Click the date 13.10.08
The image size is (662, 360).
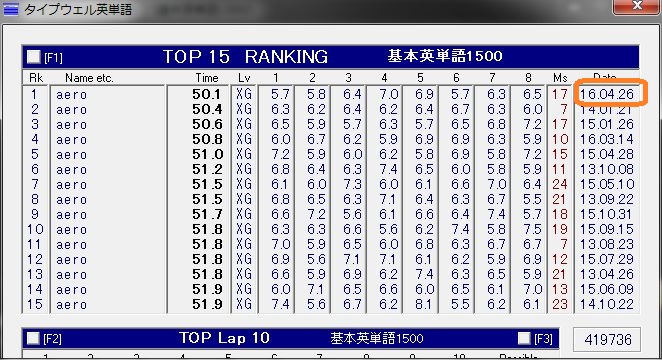[607, 169]
